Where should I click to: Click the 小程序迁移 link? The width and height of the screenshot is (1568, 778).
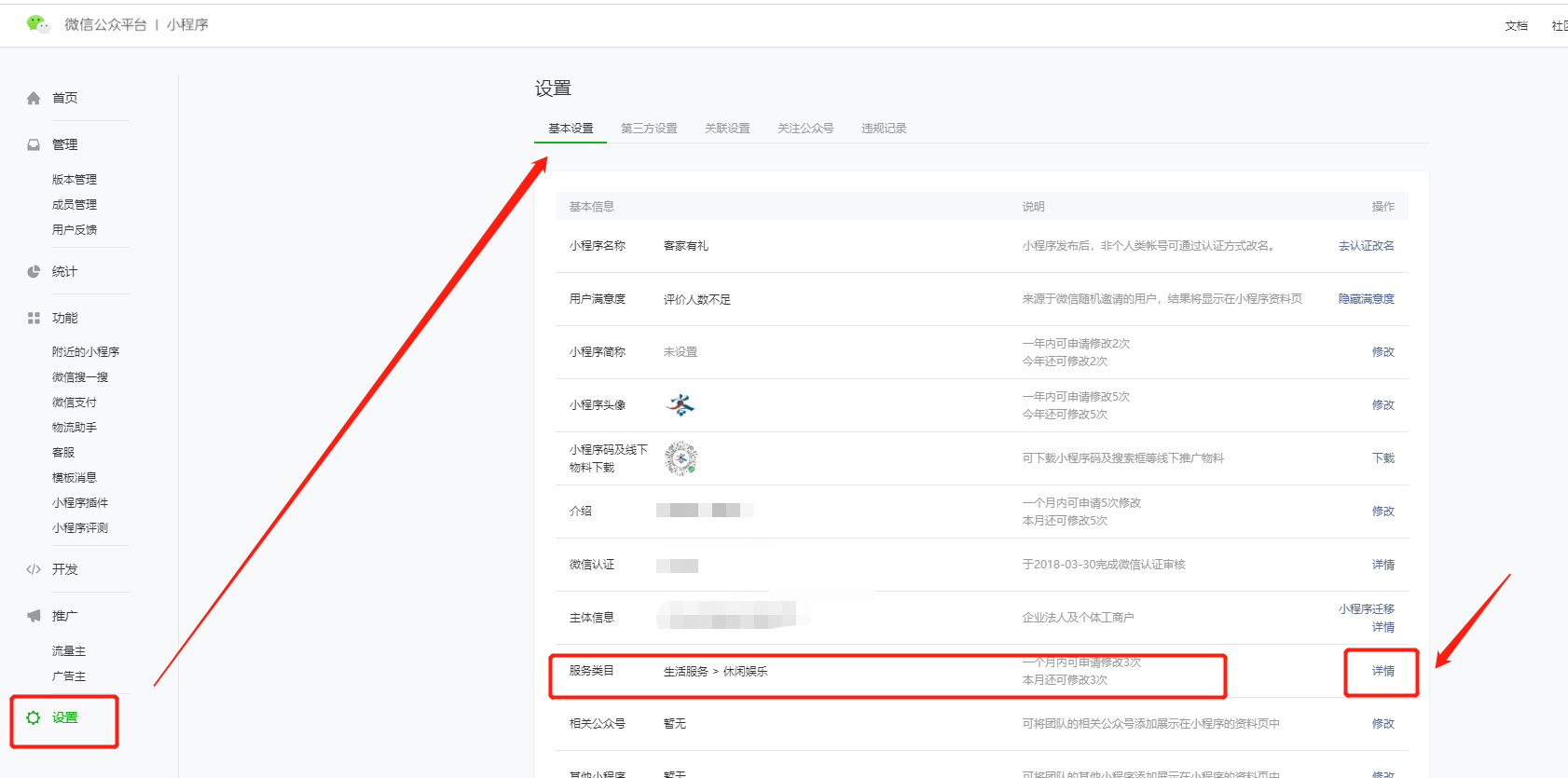pyautogui.click(x=1367, y=608)
